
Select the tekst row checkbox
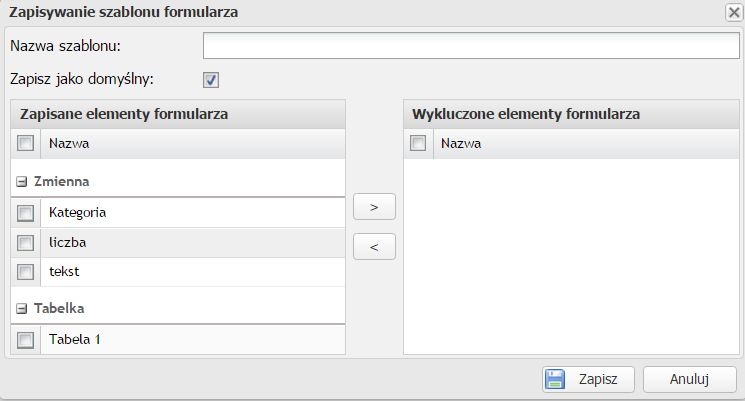pyautogui.click(x=26, y=272)
